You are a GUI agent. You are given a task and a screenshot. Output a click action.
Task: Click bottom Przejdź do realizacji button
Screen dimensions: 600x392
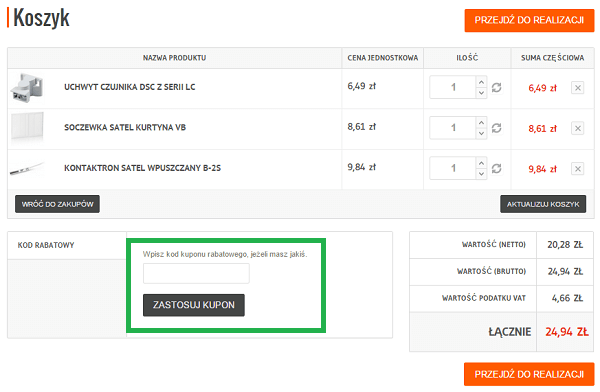pyautogui.click(x=529, y=374)
